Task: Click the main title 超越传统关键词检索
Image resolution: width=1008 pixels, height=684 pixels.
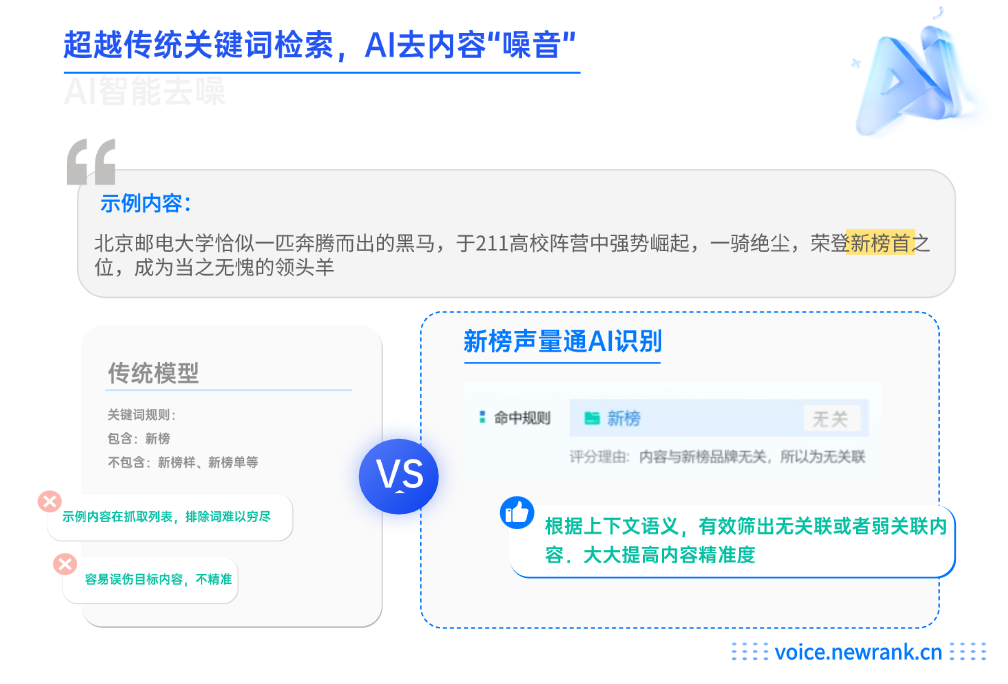Action: pos(320,45)
